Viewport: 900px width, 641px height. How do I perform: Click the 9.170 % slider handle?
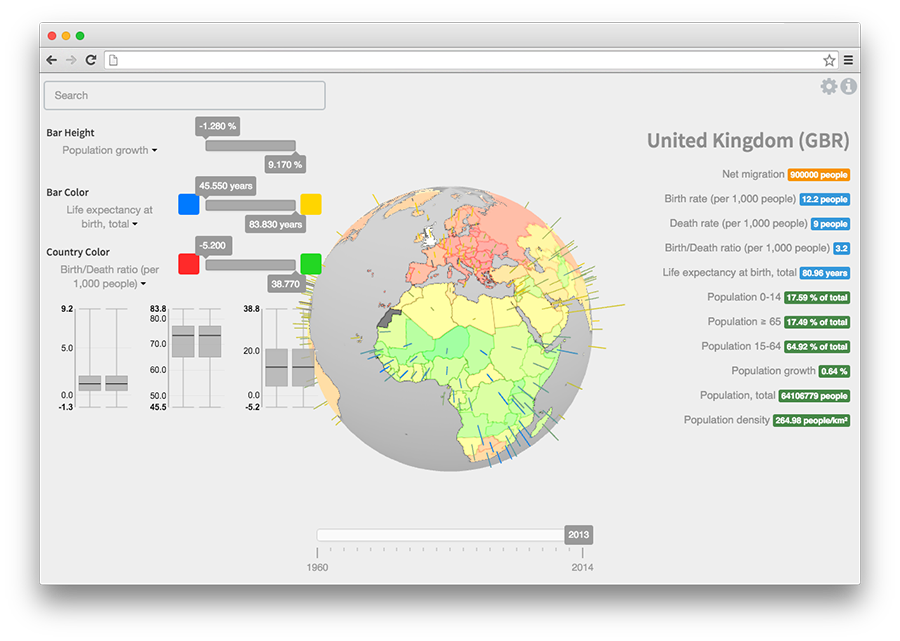285,165
